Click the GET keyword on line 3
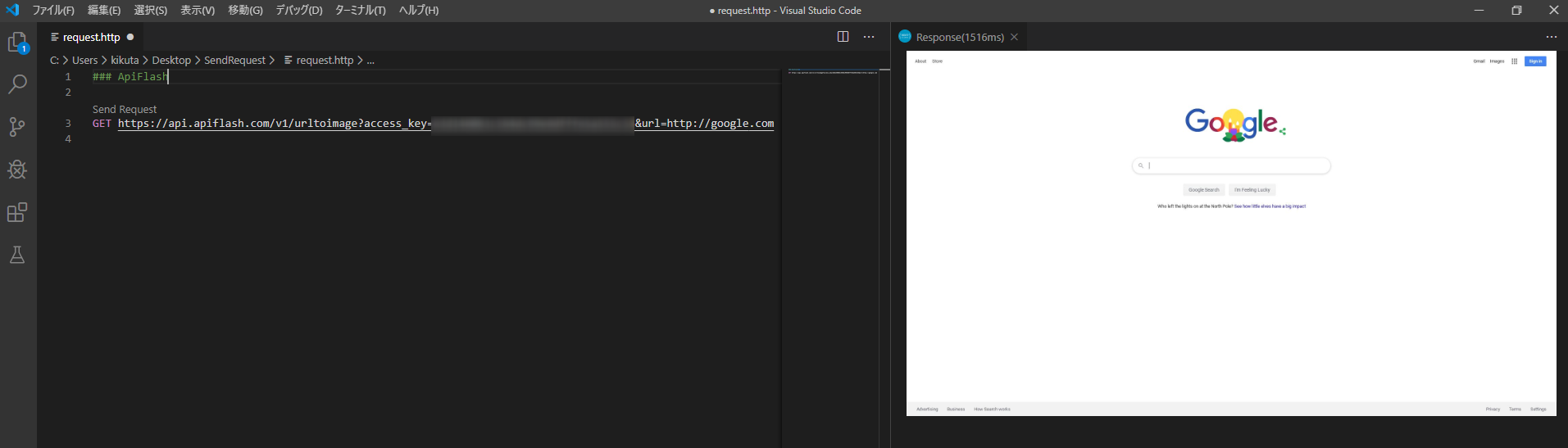The width and height of the screenshot is (1568, 448). coord(102,124)
